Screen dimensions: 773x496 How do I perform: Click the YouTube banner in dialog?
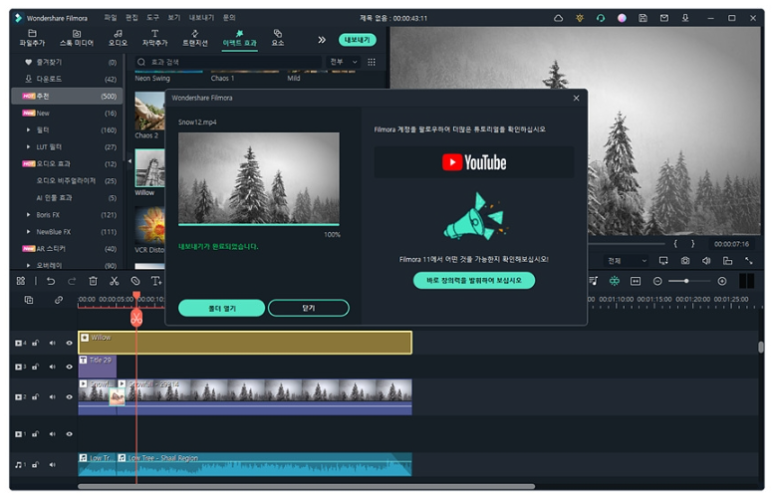tap(474, 162)
